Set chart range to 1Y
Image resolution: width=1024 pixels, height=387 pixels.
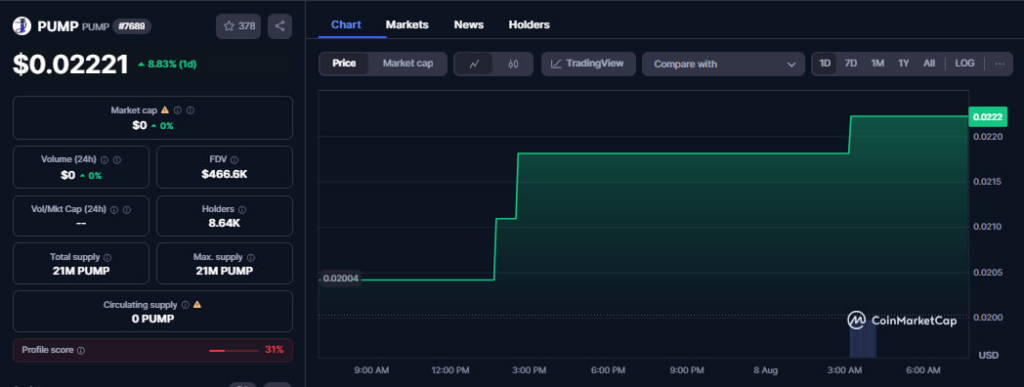(903, 63)
